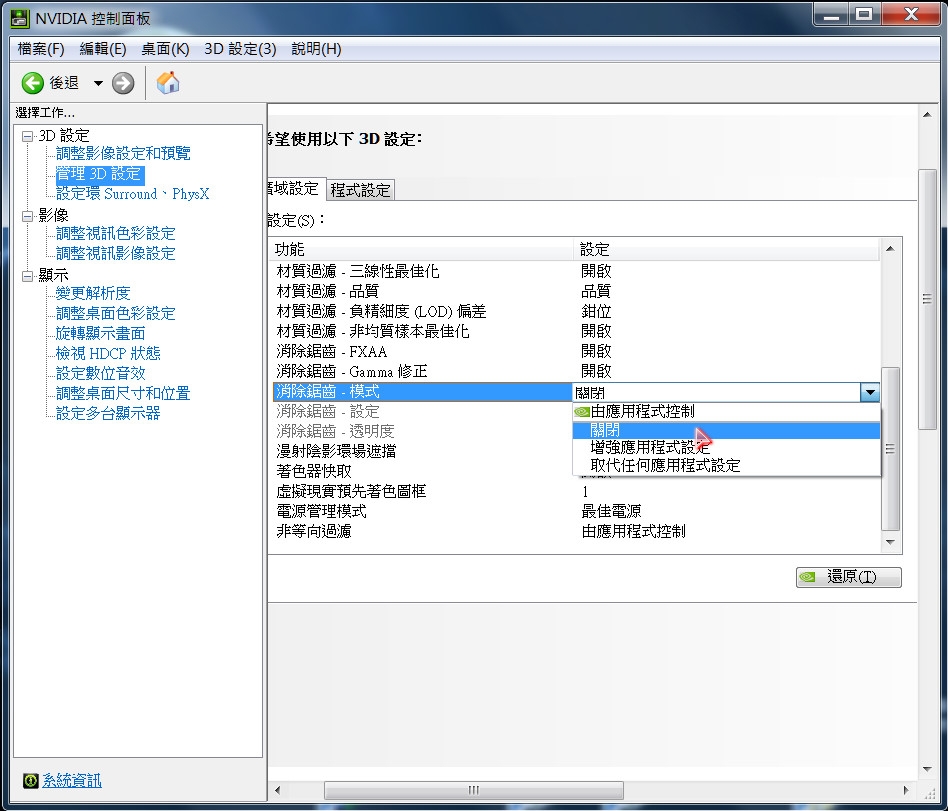Screen dimensions: 948x811
Task: Click settings list scroll down arrow
Action: click(890, 542)
